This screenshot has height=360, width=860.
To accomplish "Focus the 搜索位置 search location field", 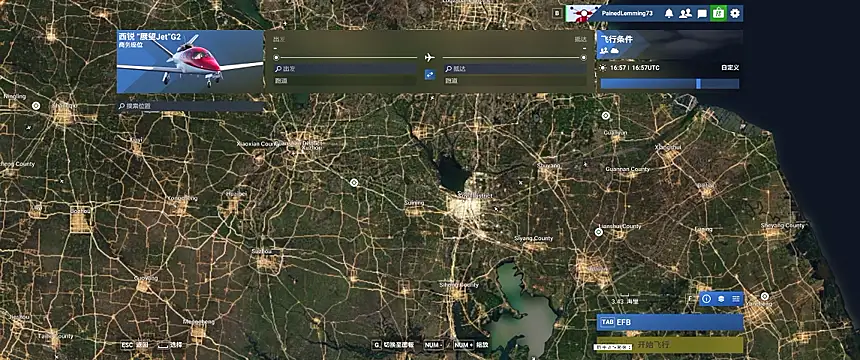I will (190, 106).
